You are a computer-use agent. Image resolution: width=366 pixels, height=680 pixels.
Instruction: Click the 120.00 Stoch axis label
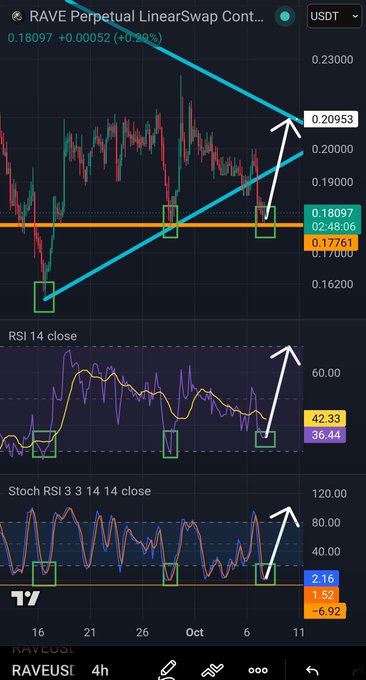pos(329,494)
